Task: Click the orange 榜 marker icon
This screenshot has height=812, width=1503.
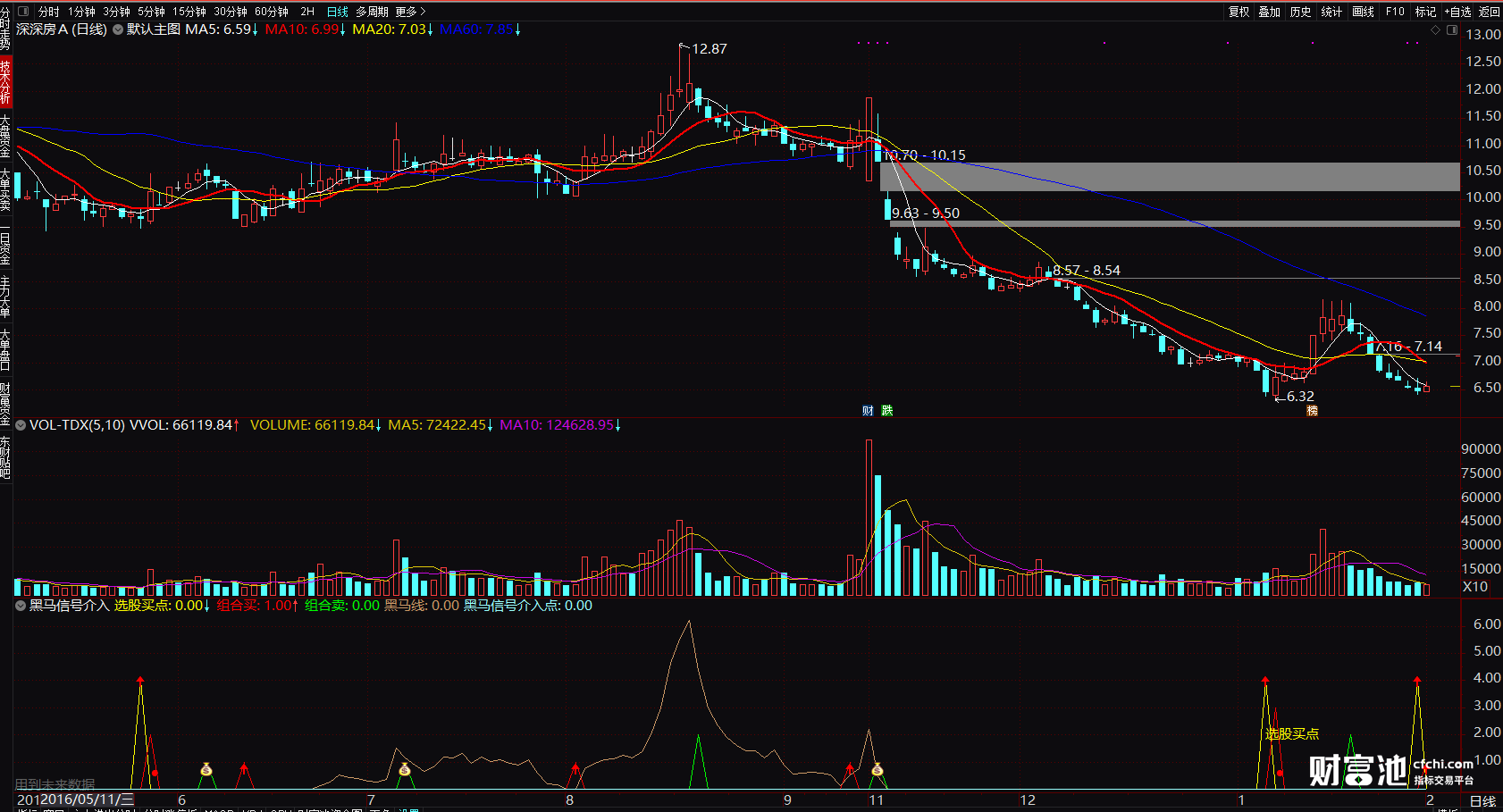Action: click(1312, 411)
